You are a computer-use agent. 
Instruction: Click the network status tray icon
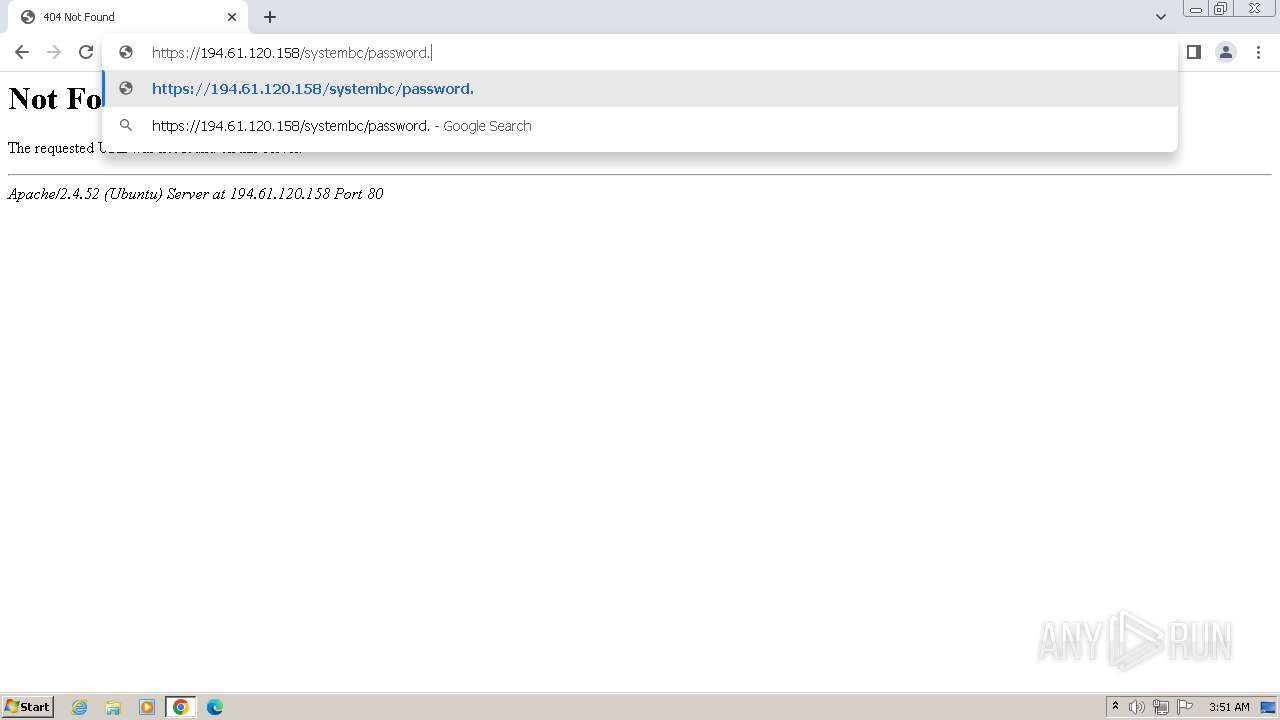1161,707
